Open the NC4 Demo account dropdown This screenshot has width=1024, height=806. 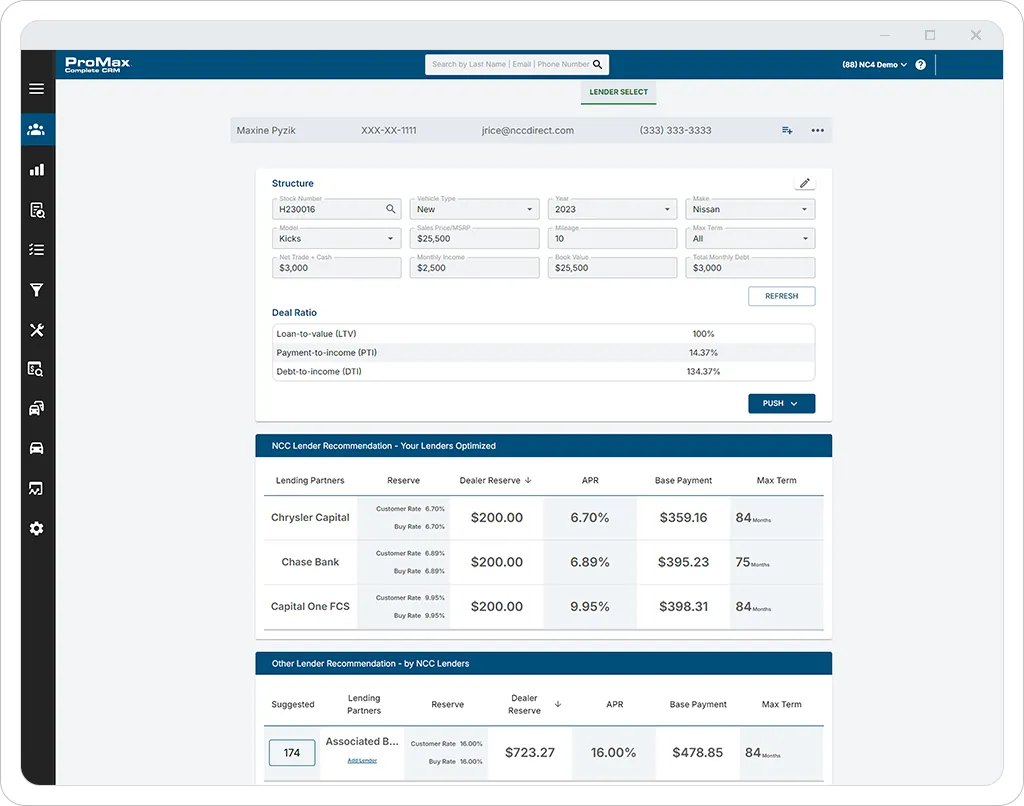pyautogui.click(x=874, y=65)
